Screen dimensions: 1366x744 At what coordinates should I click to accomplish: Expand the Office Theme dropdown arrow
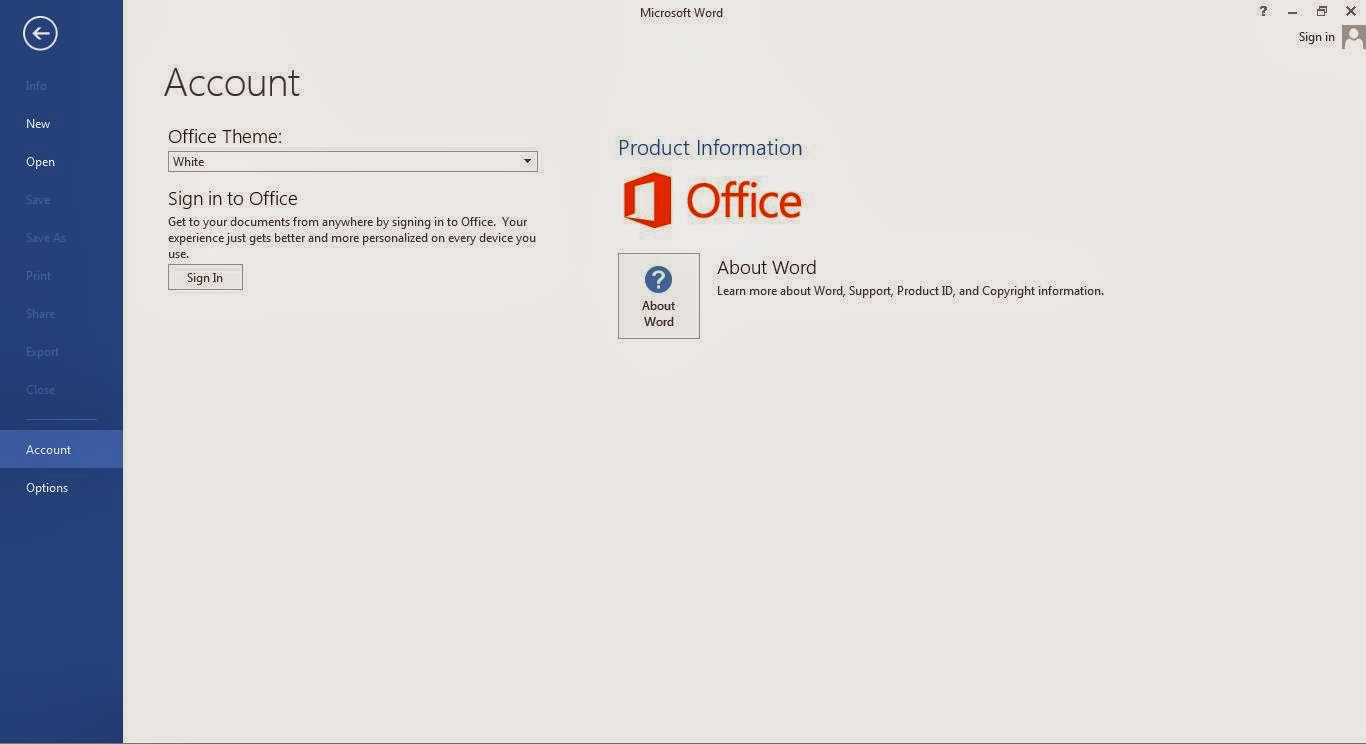point(527,162)
